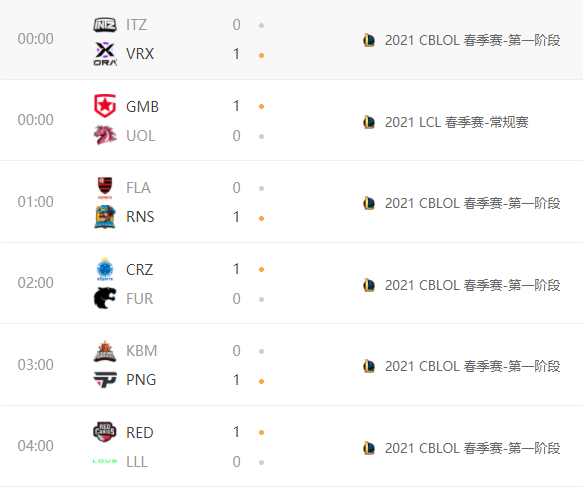Image resolution: width=583 pixels, height=488 pixels.
Task: Click the green LOUD LLL logo
Action: point(105,461)
